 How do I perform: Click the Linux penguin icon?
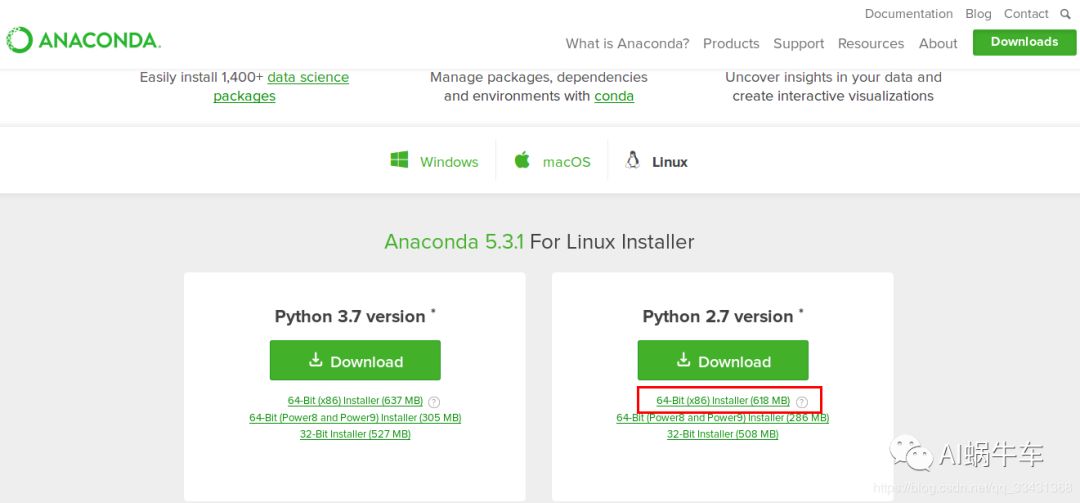coord(632,160)
